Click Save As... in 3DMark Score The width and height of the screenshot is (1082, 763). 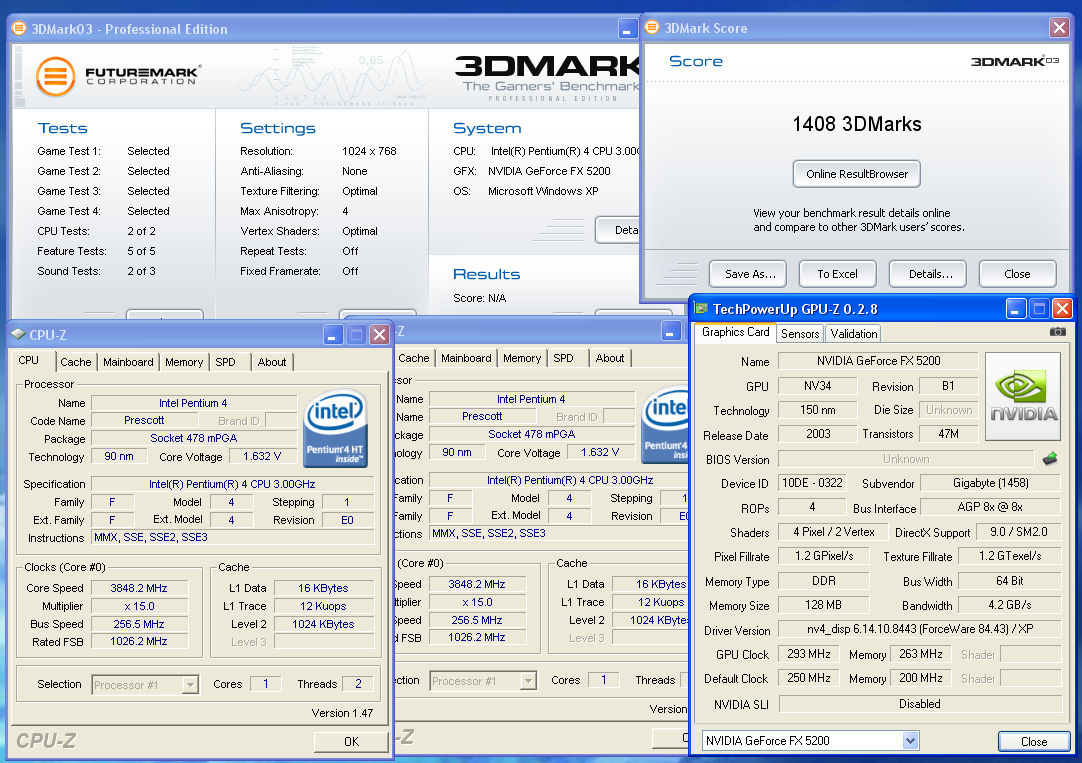750,274
